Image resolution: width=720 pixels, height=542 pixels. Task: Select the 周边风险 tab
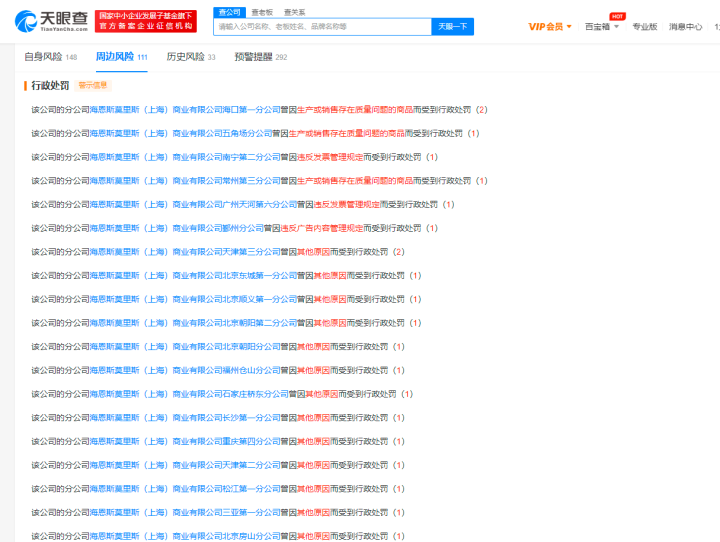[x=122, y=57]
